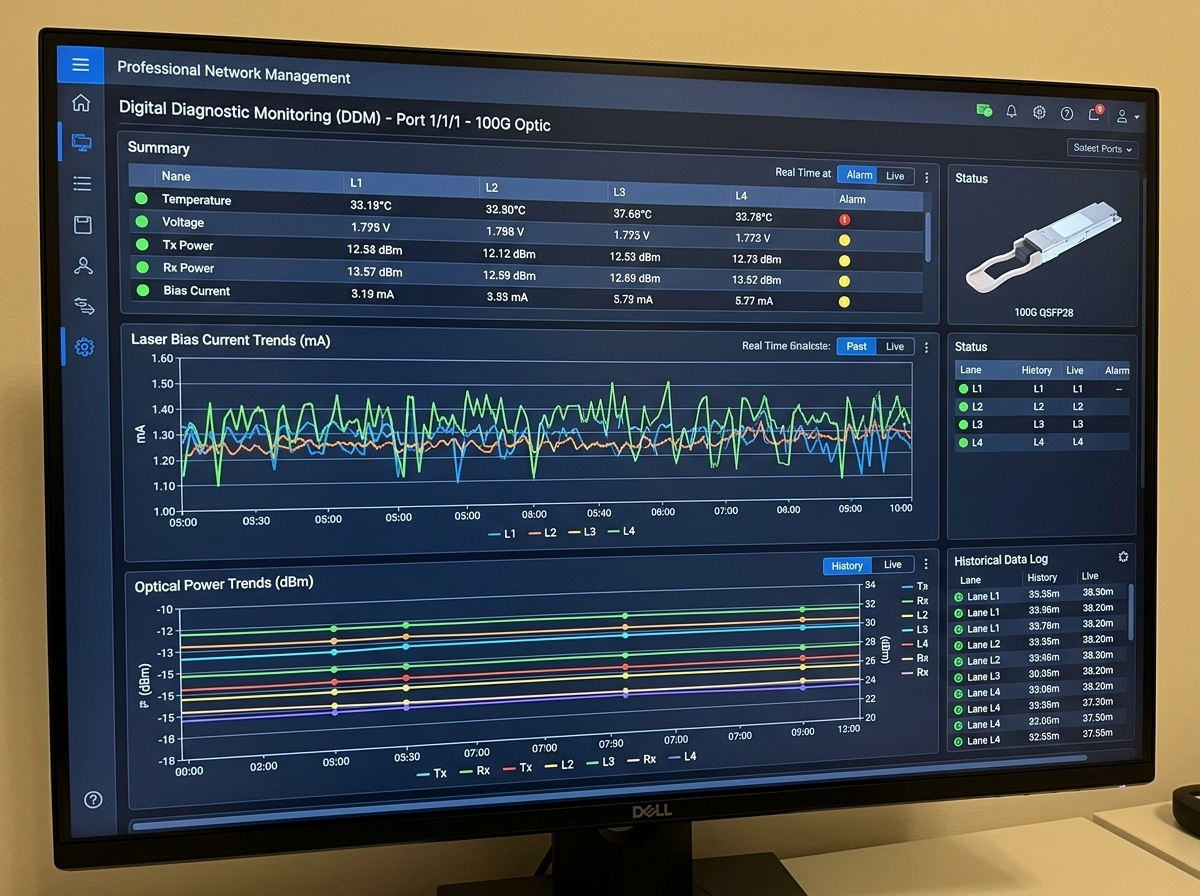The height and width of the screenshot is (896, 1200).
Task: Click Bias Current row yellow alarm indicator
Action: [844, 302]
